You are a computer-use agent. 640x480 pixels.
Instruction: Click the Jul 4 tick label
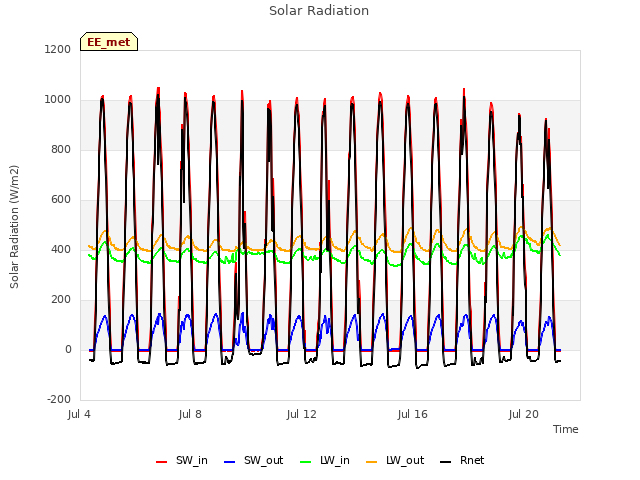(x=79, y=414)
